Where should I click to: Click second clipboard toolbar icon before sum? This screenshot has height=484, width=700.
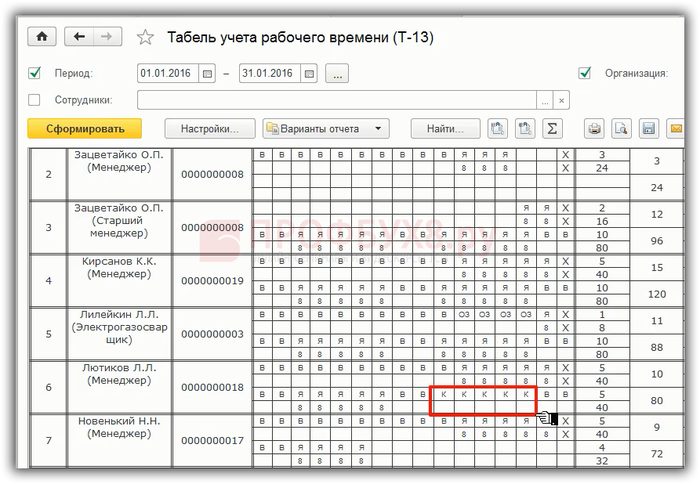pyautogui.click(x=525, y=129)
